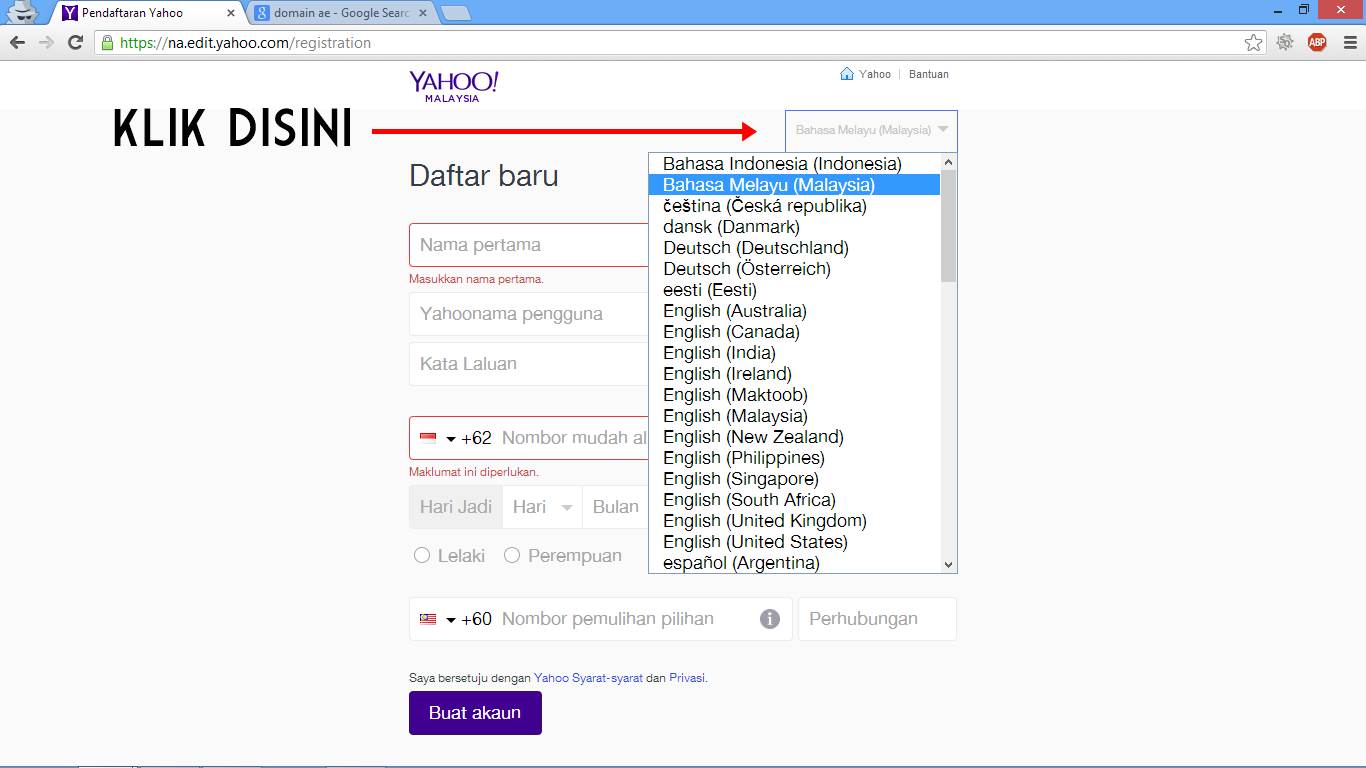The image size is (1366, 768).
Task: Pick English (Australia) from the list
Action: coord(795,311)
